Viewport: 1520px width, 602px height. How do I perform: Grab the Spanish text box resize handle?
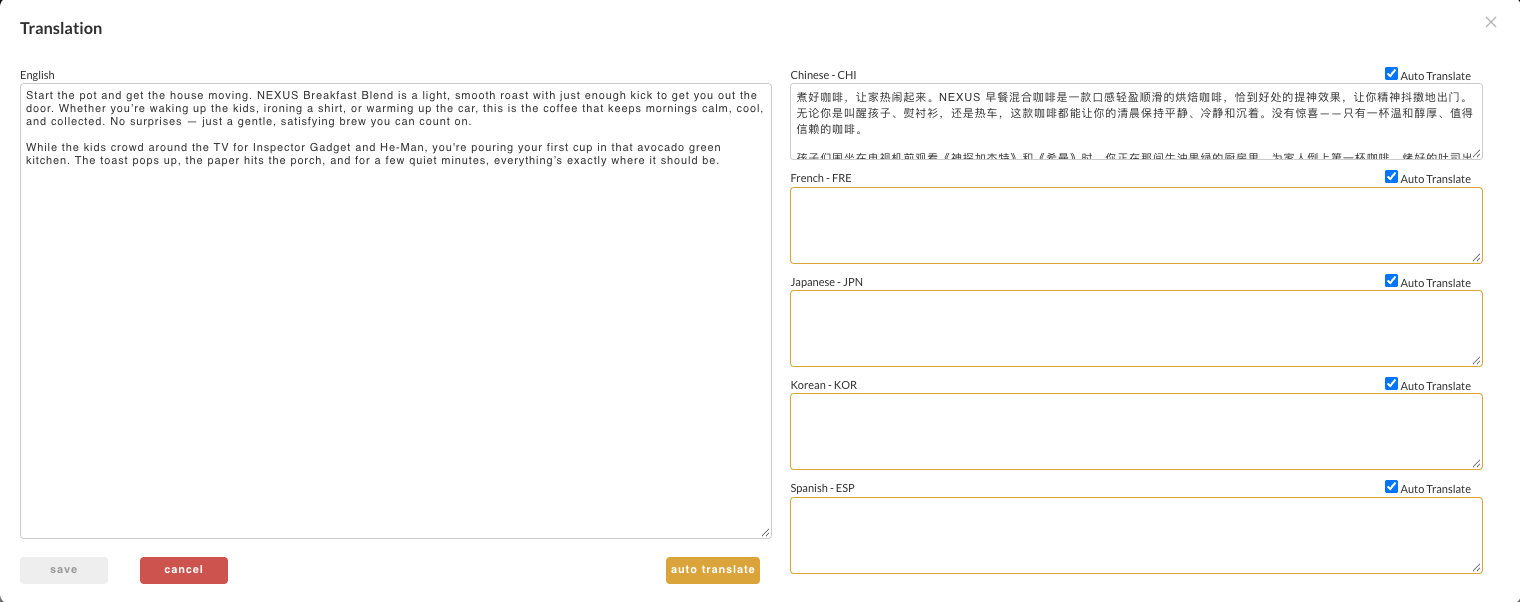[1477, 568]
